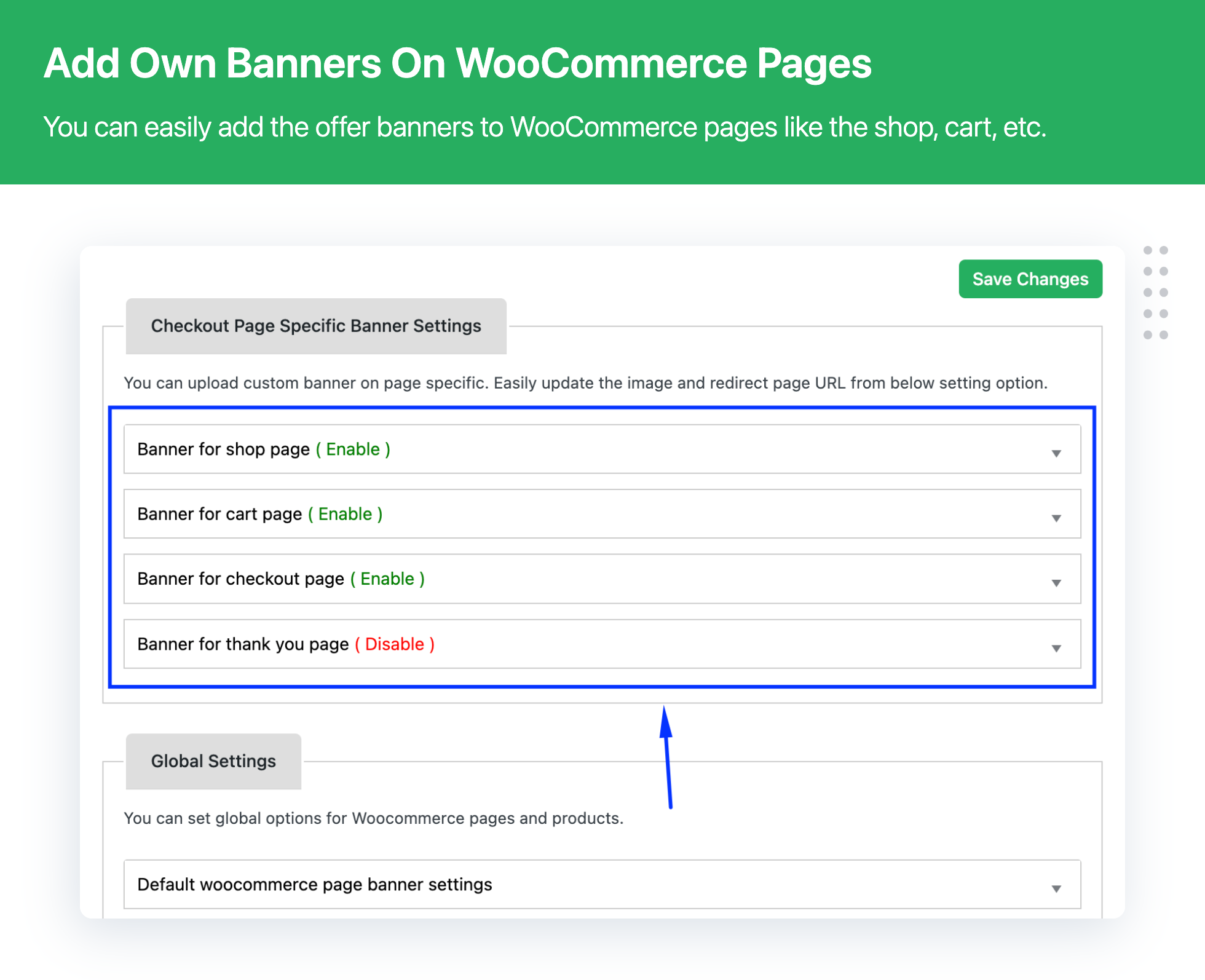The image size is (1205, 980).
Task: Click the red Disable status of thank you page
Action: tap(395, 644)
